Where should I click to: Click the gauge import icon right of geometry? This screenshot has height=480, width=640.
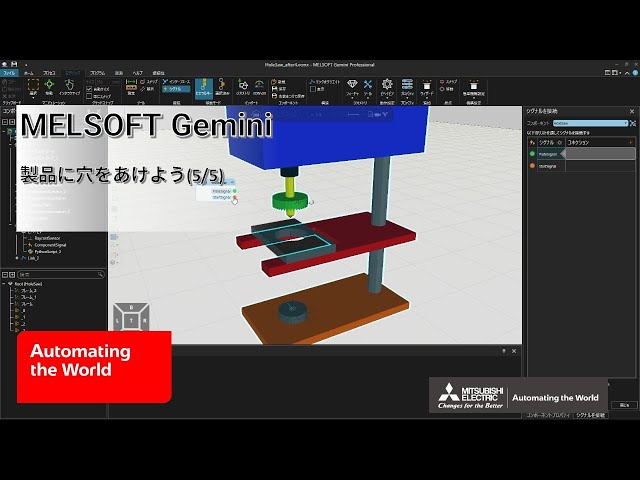coord(259,88)
